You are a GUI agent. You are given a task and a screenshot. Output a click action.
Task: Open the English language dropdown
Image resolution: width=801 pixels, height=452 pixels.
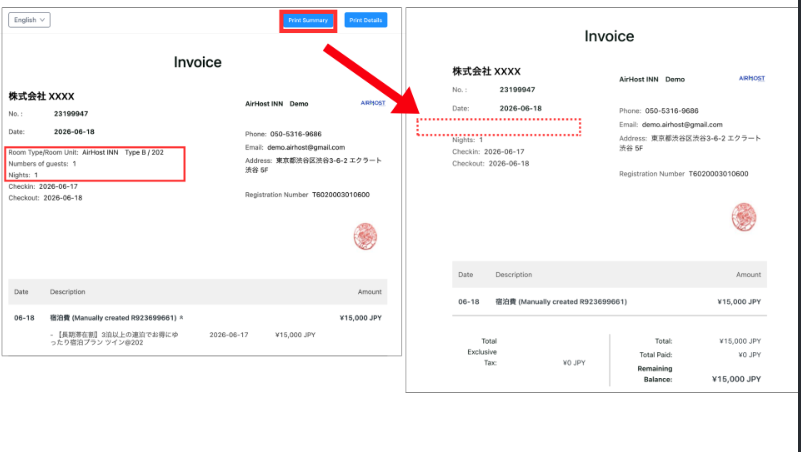29,20
